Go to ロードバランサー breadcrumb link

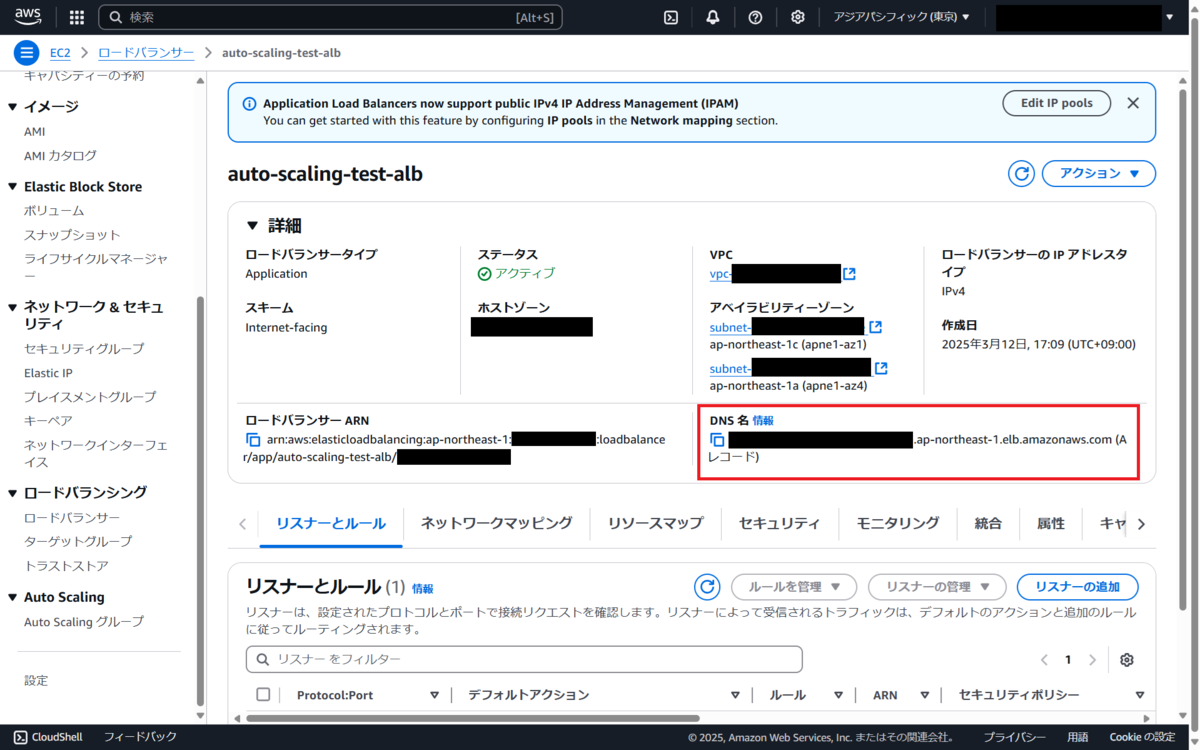coord(146,53)
